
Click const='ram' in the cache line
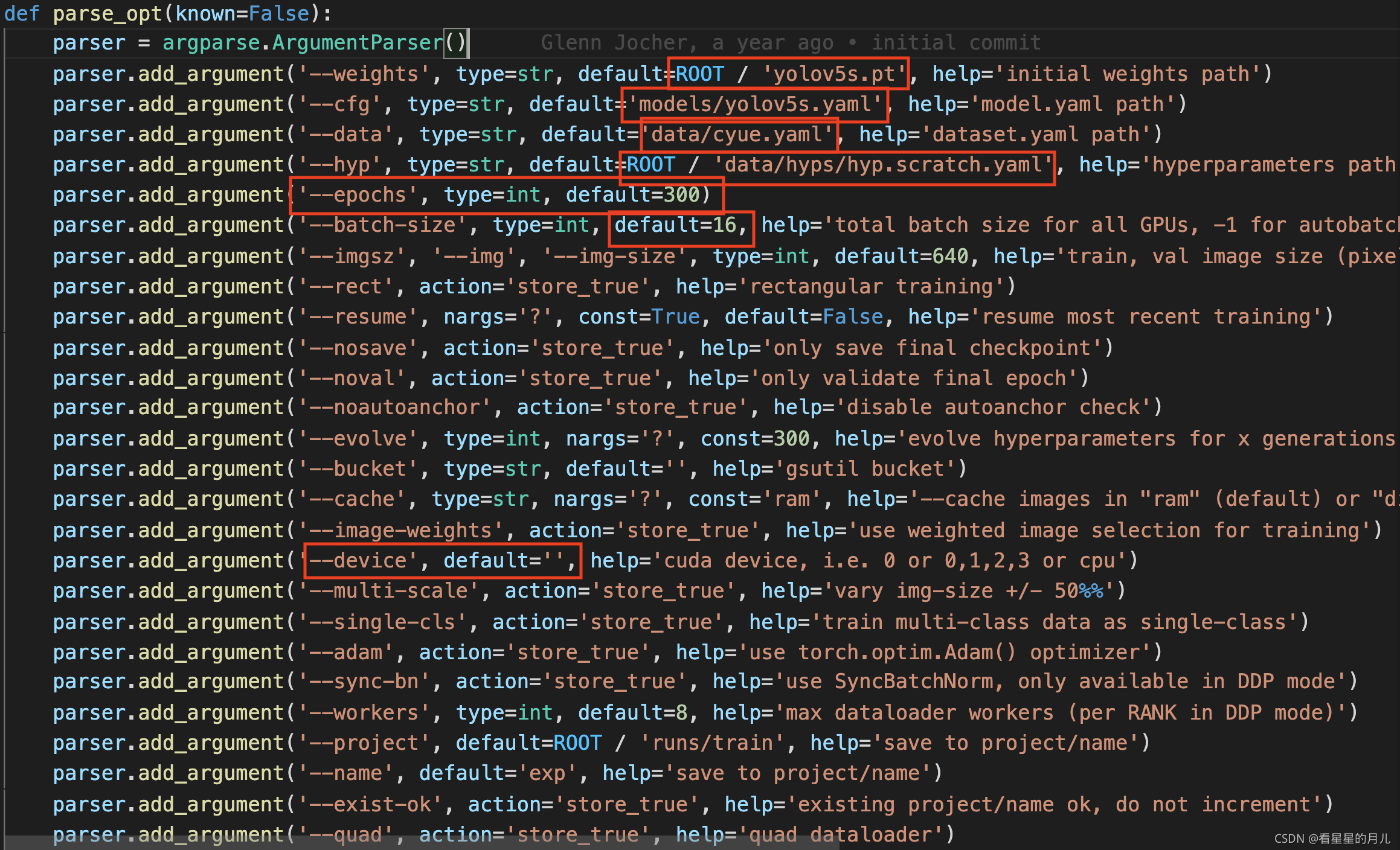(x=754, y=499)
